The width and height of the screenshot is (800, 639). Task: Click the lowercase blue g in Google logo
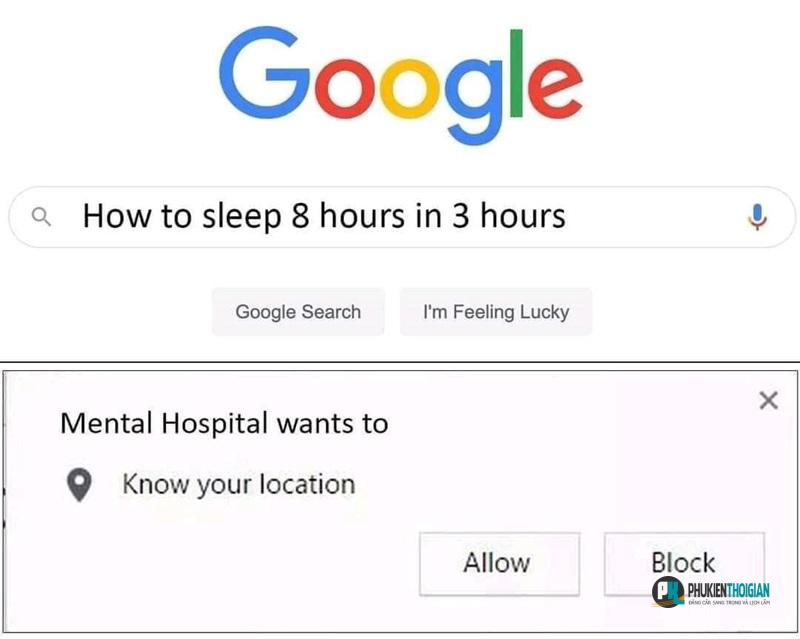(x=474, y=102)
